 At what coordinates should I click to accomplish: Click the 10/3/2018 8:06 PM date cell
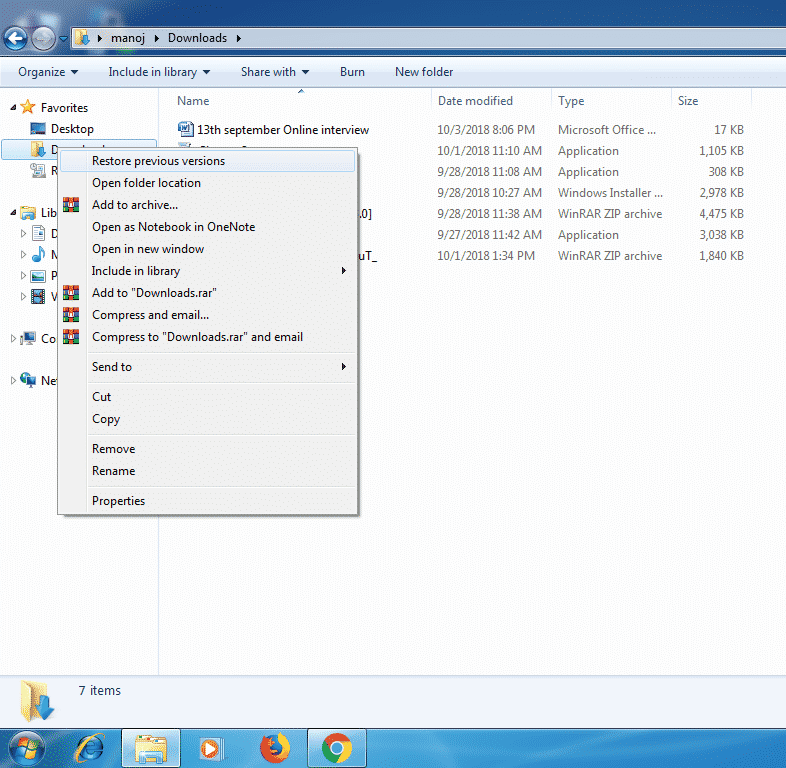(486, 130)
